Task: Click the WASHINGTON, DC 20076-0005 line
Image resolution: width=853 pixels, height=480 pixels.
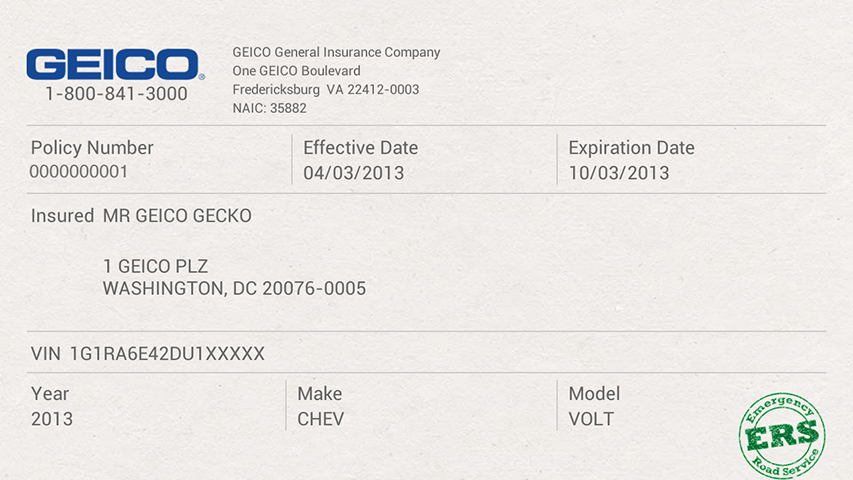Action: [235, 289]
